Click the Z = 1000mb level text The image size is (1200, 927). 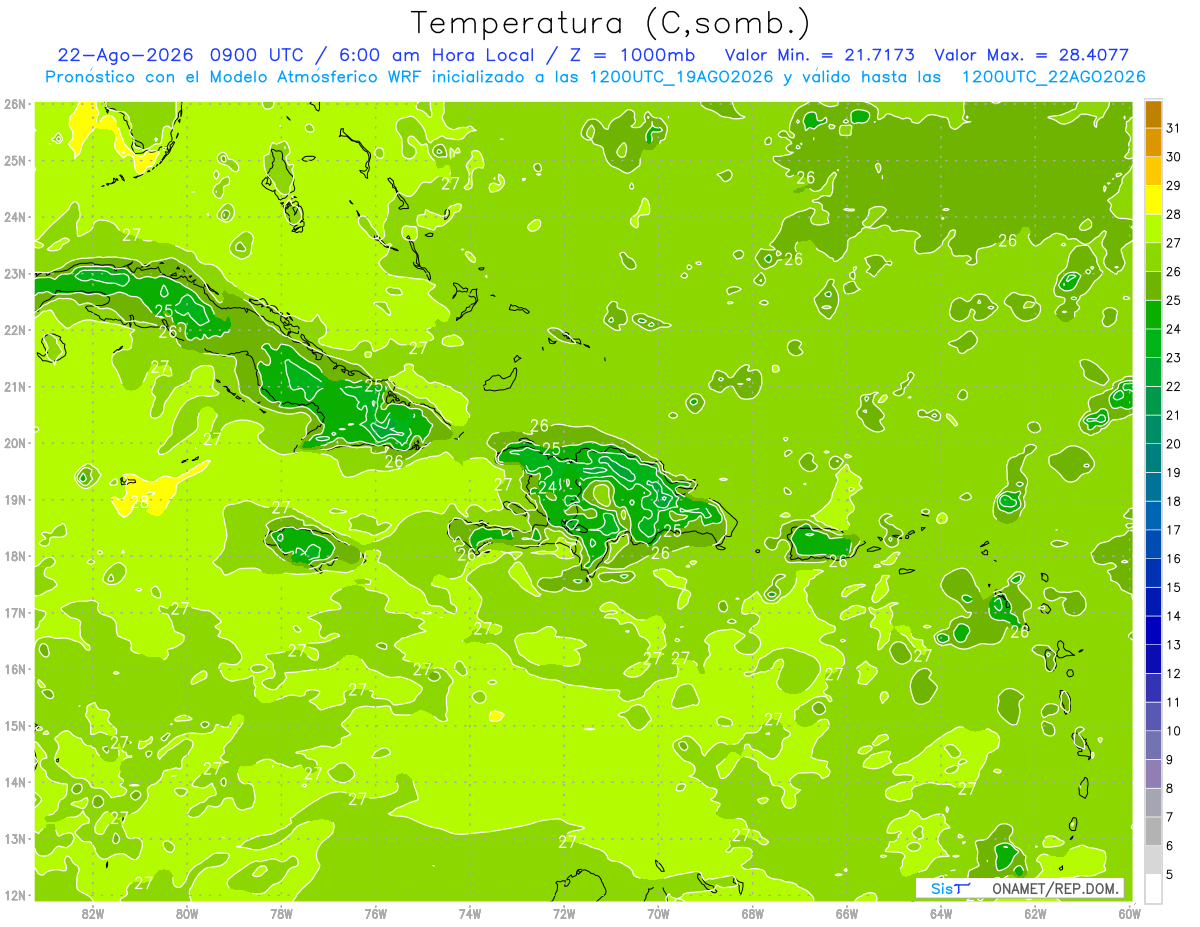click(x=631, y=55)
